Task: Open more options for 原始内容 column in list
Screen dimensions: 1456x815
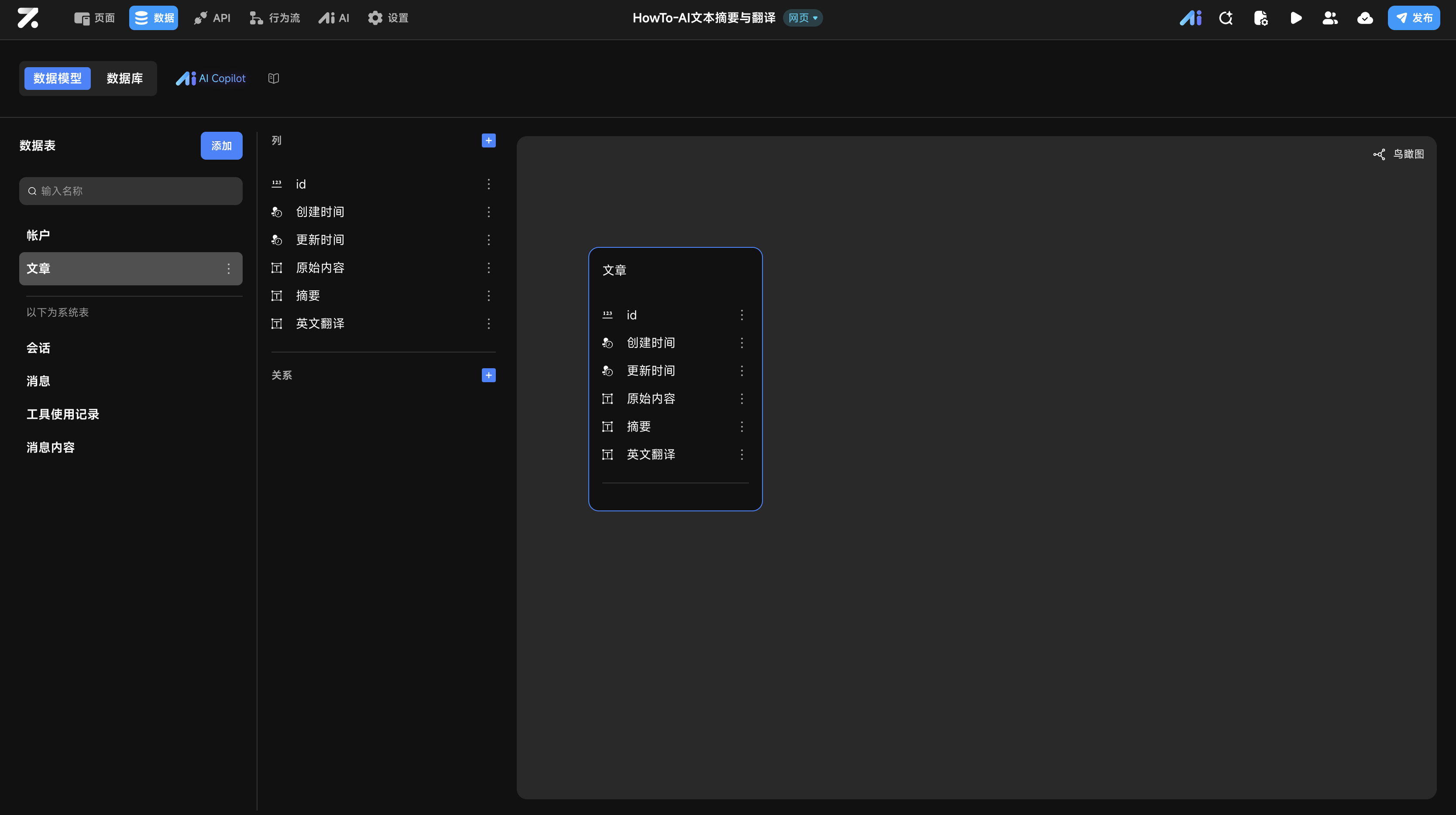Action: 488,268
